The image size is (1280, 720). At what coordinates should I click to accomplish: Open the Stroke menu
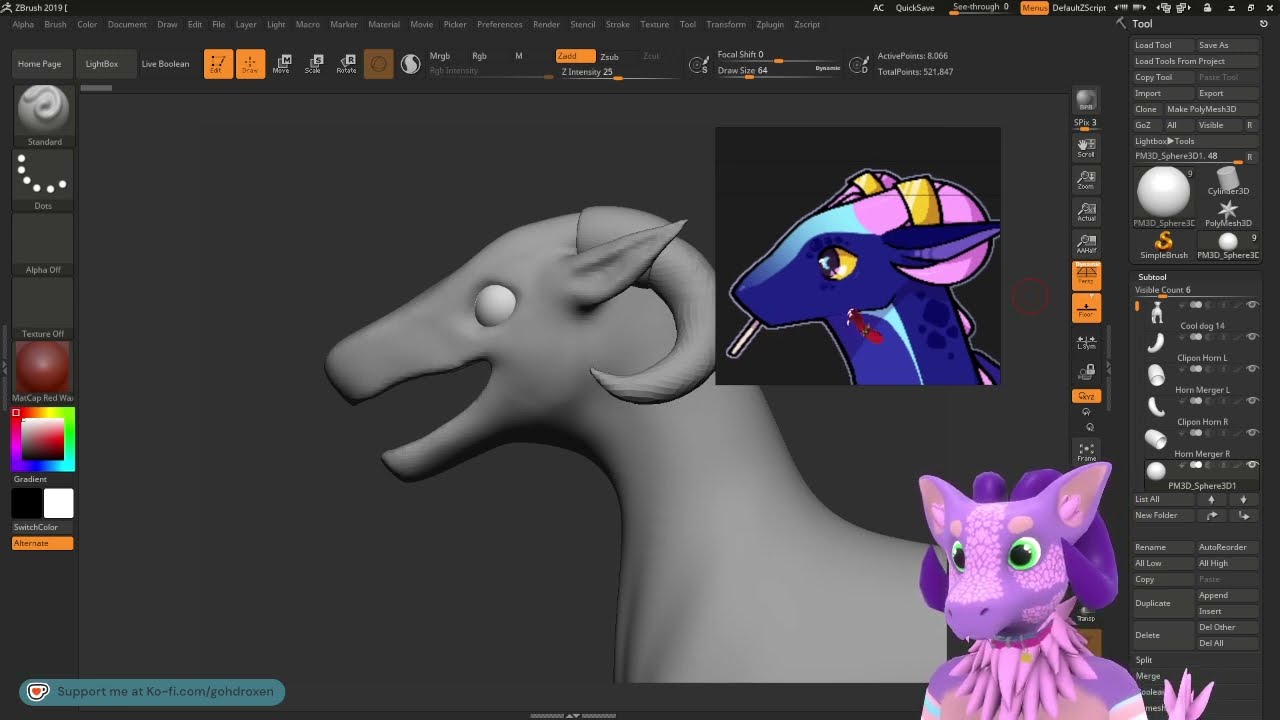tap(618, 24)
